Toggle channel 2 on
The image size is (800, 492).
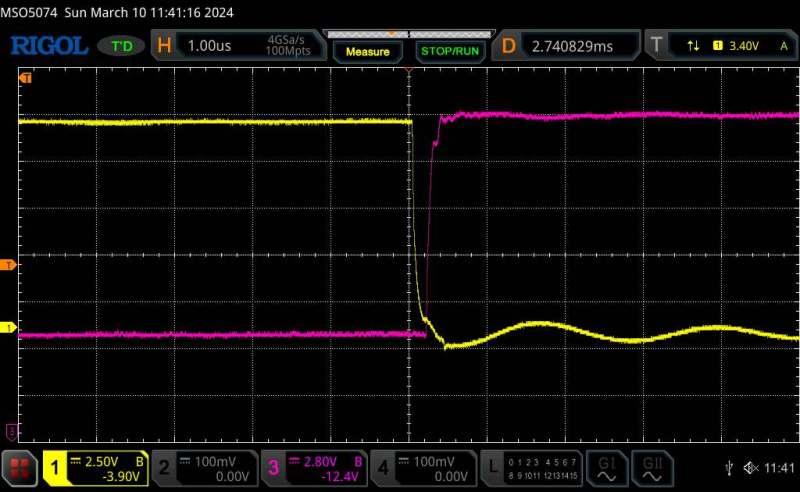click(x=205, y=467)
